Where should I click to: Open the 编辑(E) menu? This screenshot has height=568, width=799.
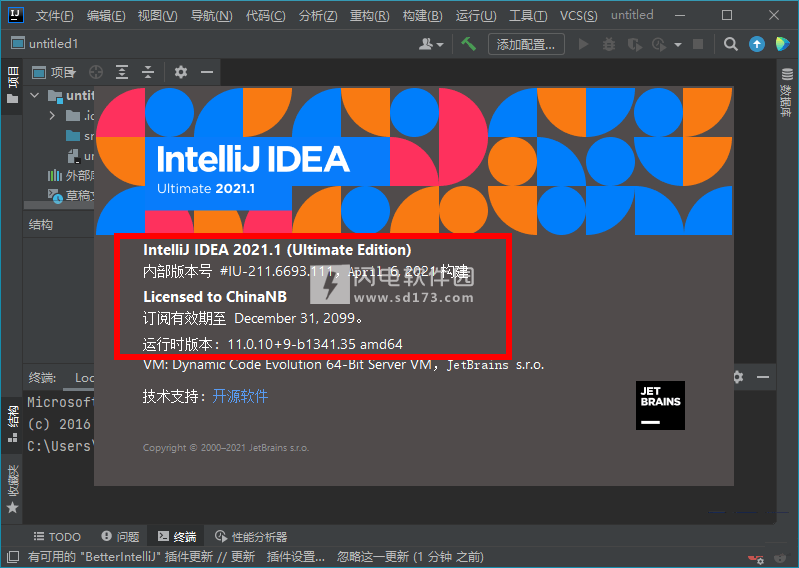click(x=106, y=16)
